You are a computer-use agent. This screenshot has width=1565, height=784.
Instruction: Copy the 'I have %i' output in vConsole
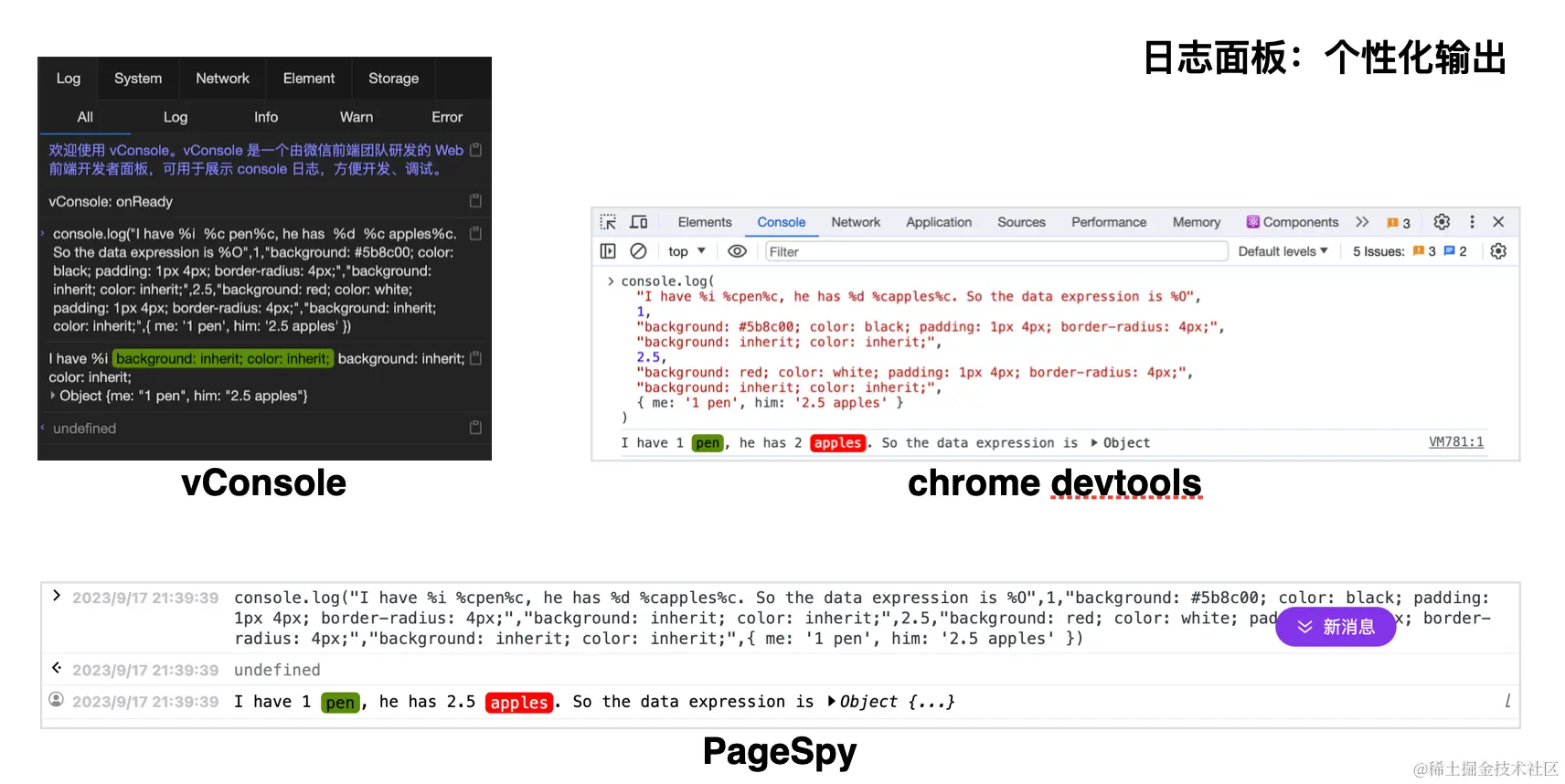(x=475, y=358)
